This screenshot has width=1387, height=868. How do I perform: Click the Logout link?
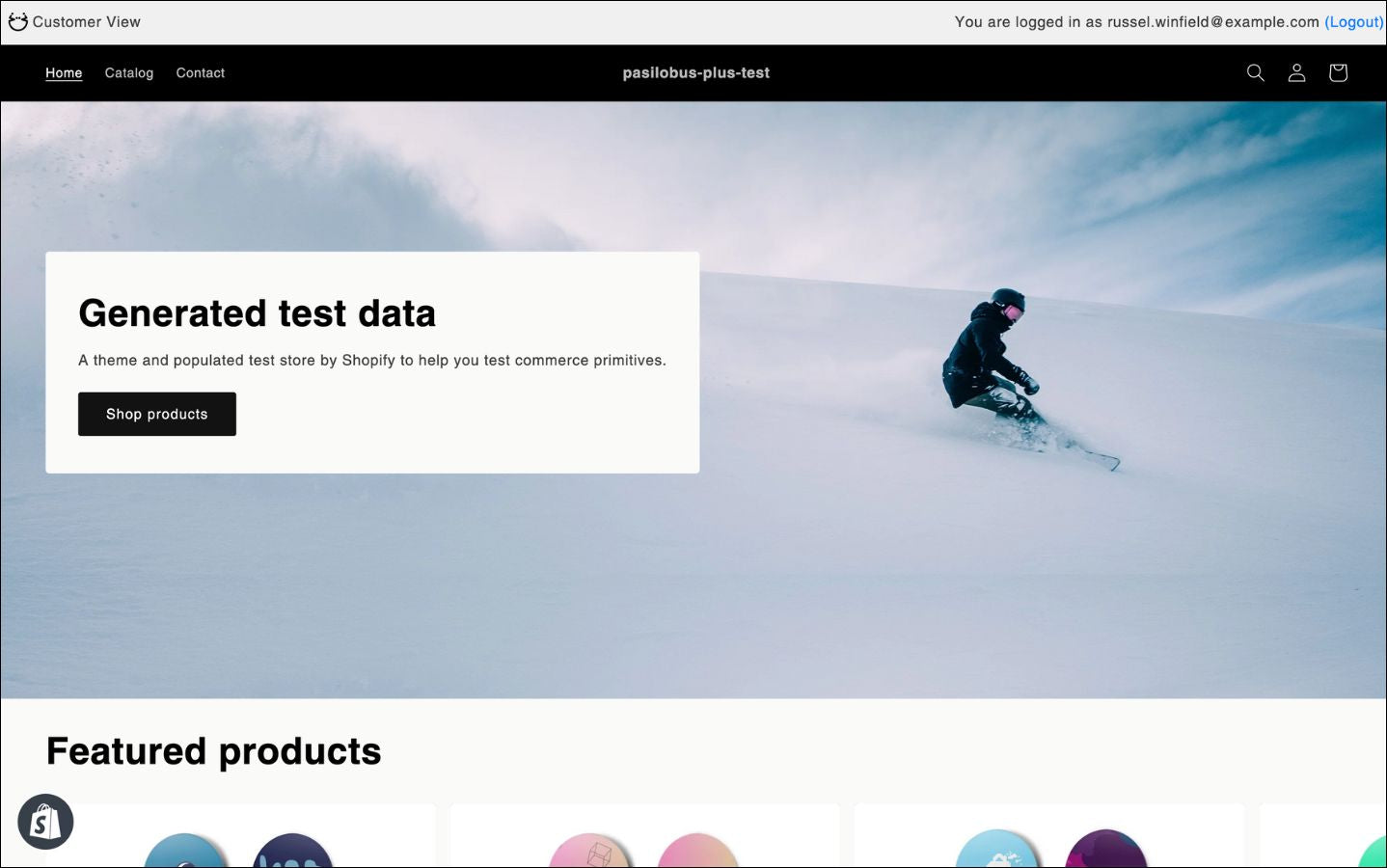tap(1353, 21)
